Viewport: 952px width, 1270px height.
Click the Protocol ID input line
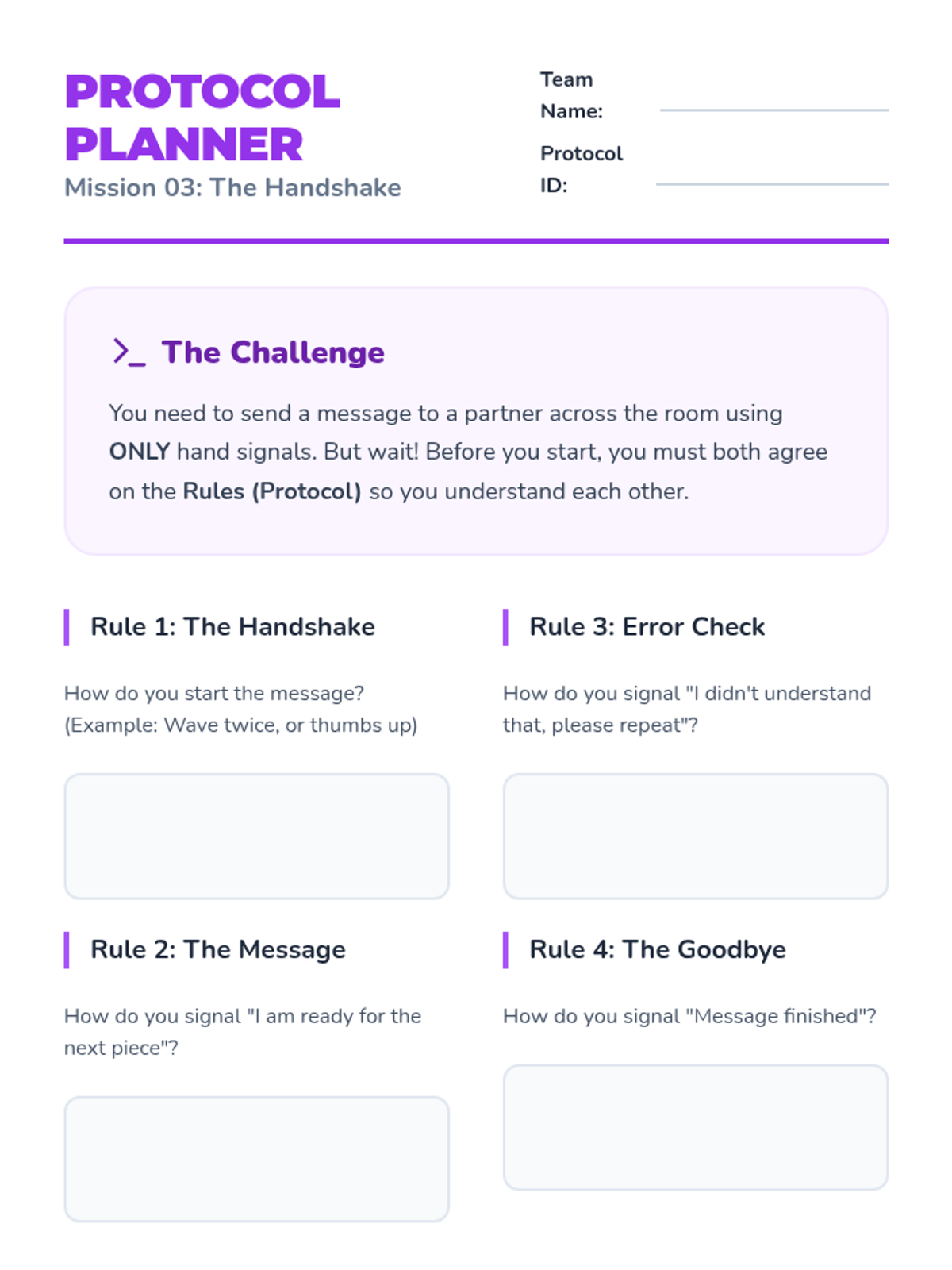[x=772, y=183]
